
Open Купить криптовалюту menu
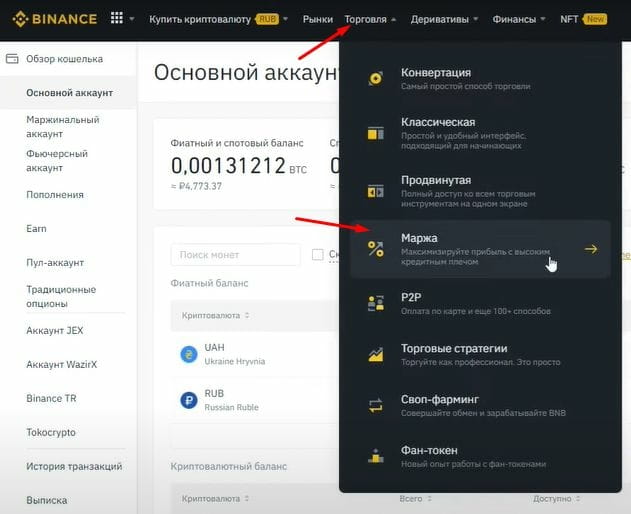(x=200, y=19)
